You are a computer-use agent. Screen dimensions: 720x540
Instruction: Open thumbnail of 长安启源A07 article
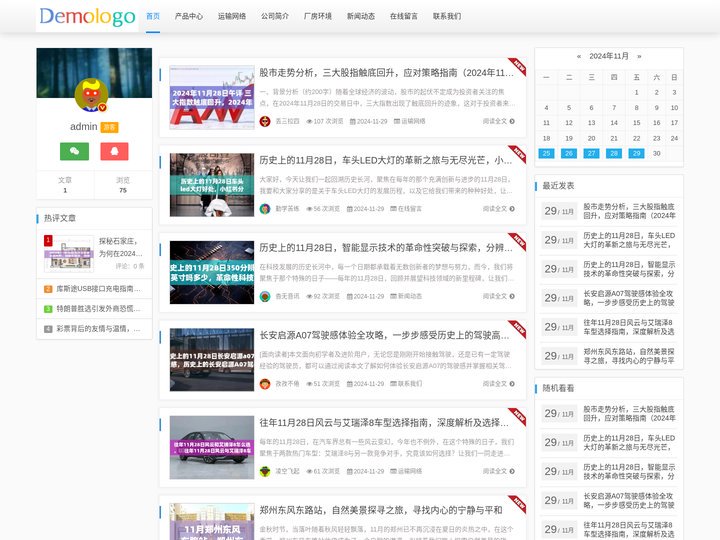[x=212, y=360]
